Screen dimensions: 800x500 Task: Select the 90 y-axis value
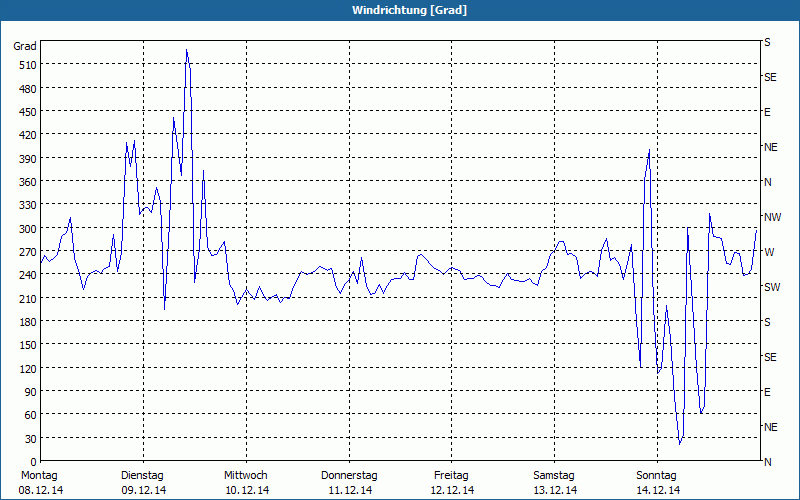[x=31, y=392]
